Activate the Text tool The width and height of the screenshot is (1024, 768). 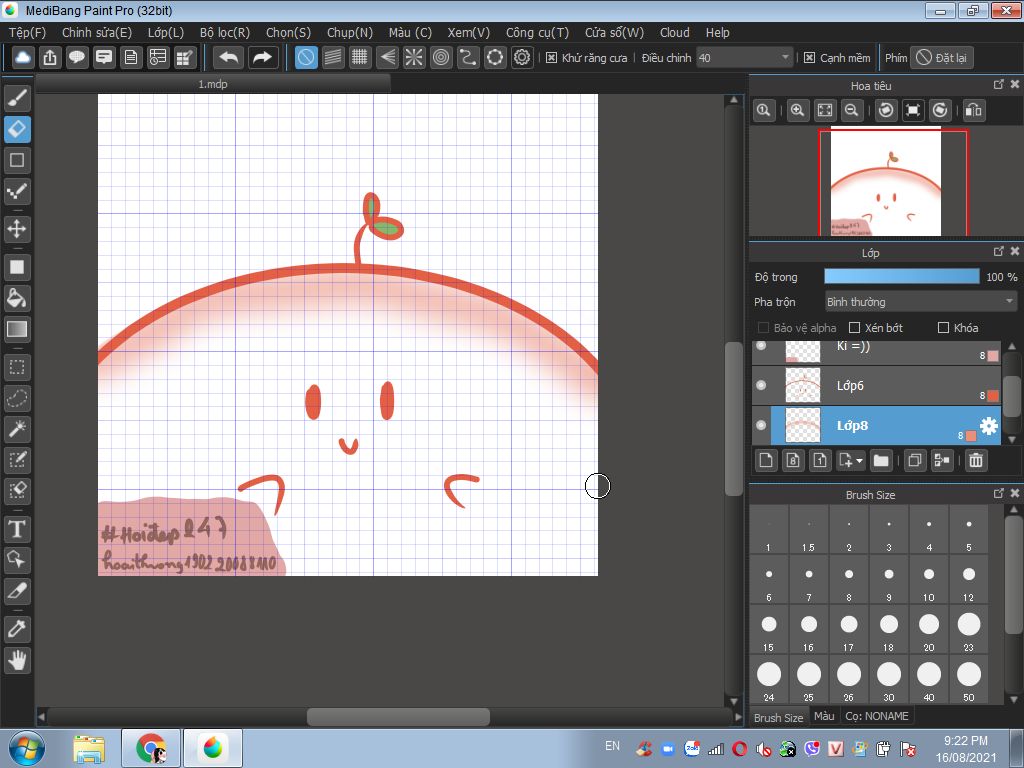pos(17,528)
